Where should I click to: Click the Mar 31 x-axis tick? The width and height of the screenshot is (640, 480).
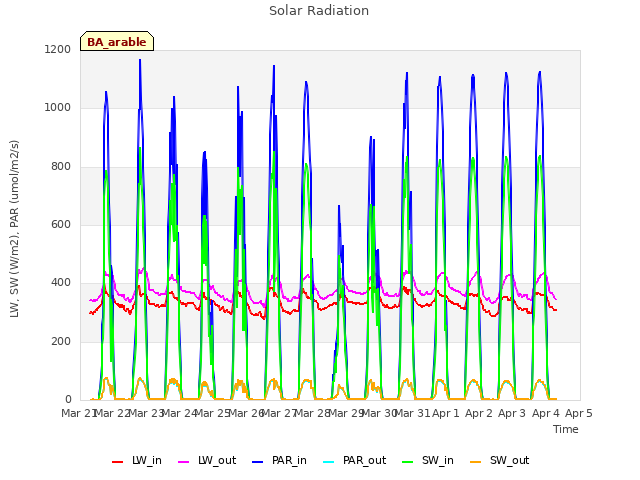coord(412,413)
